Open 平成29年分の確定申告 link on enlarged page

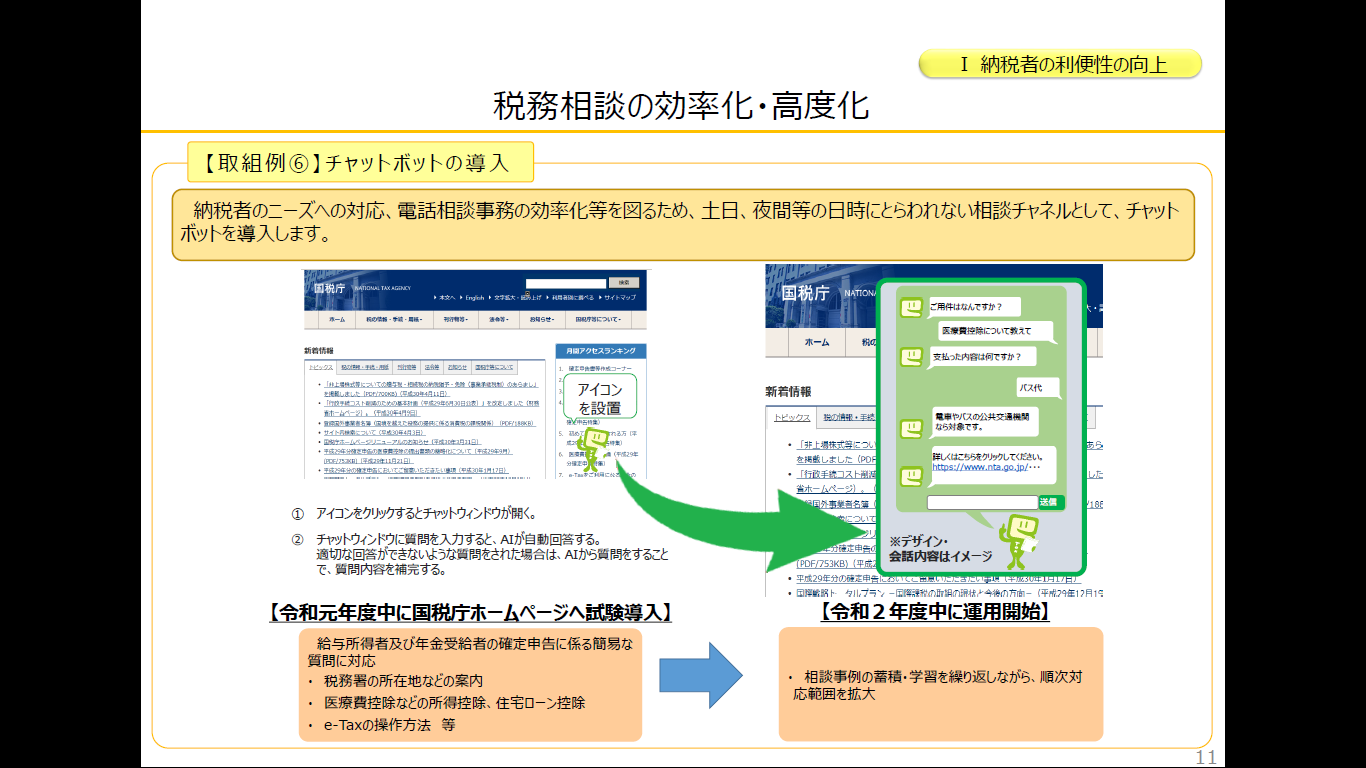(939, 578)
